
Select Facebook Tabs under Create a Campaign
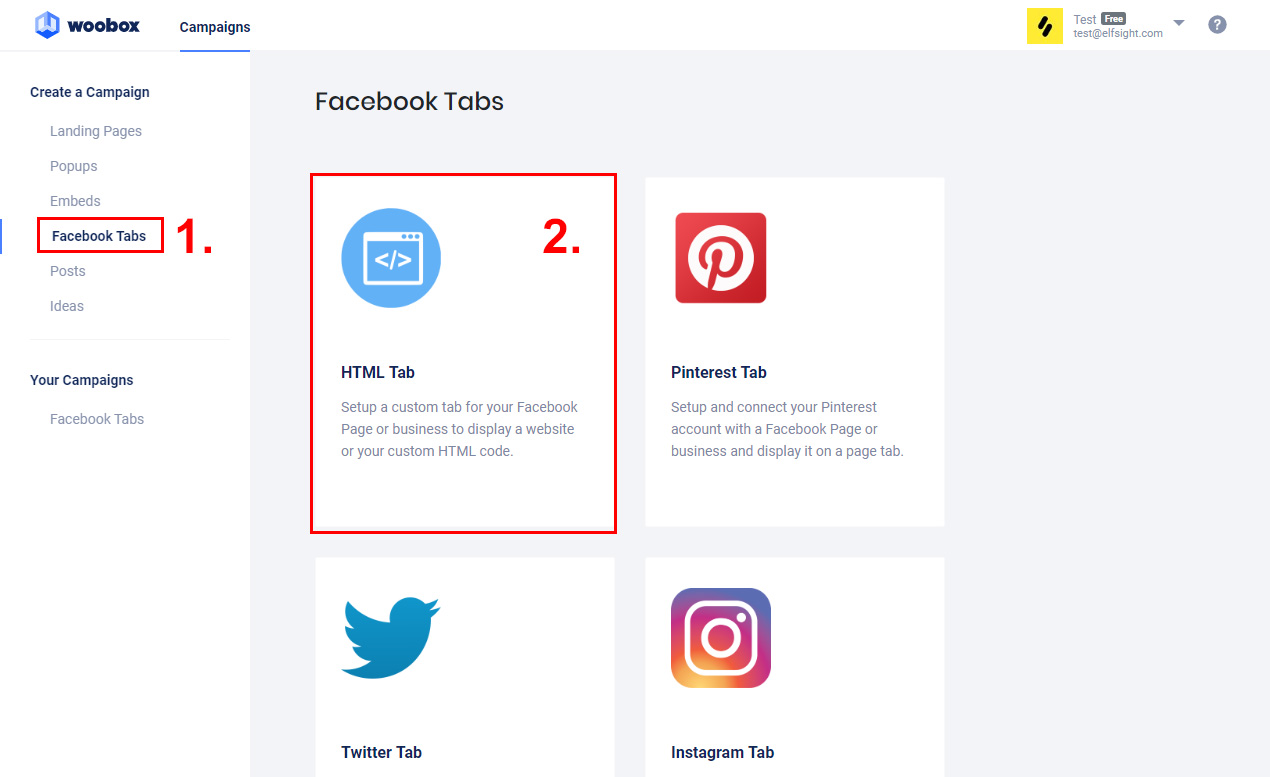[99, 236]
